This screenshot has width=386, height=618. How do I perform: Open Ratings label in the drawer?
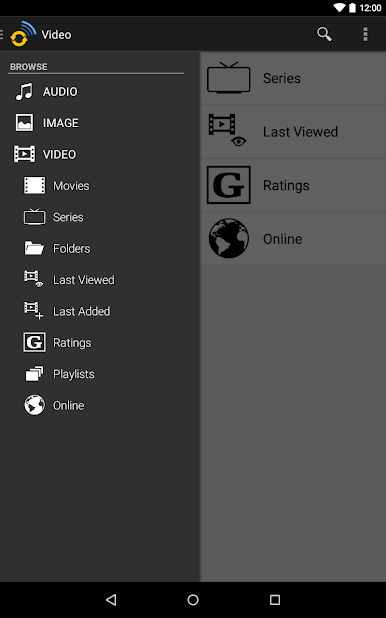(x=72, y=343)
